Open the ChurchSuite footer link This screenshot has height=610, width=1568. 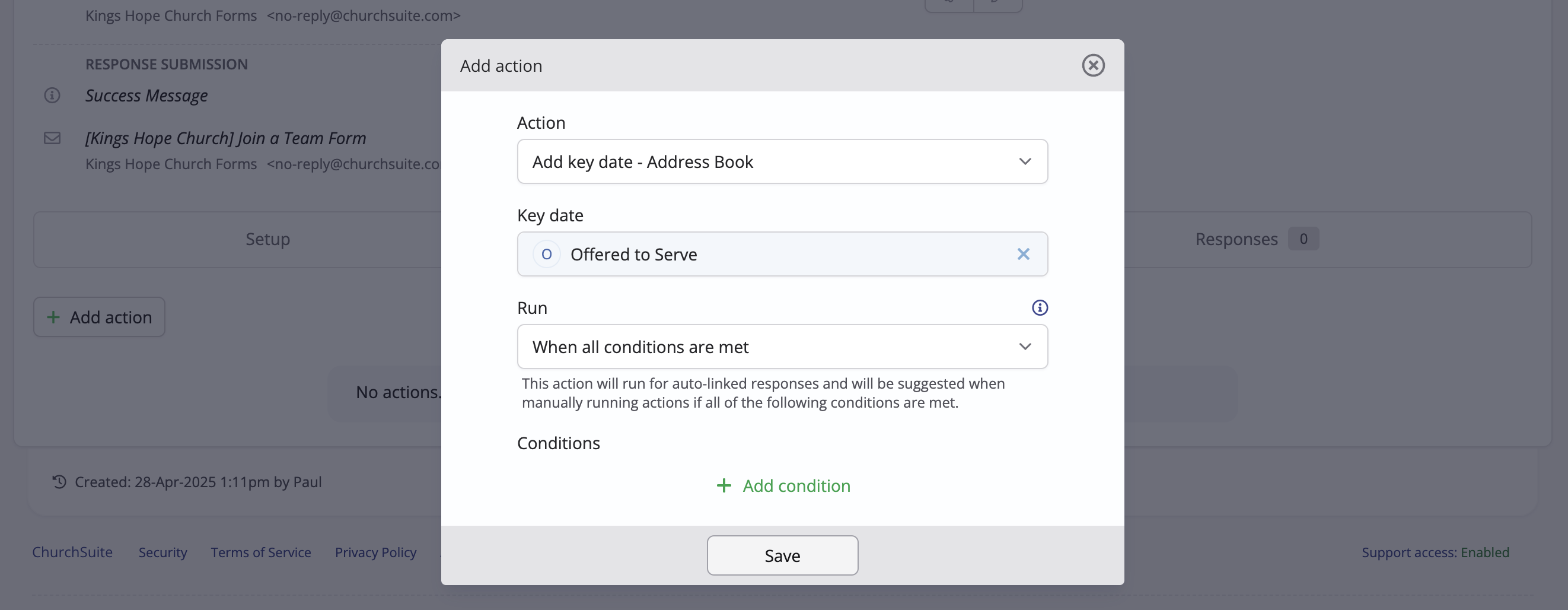pyautogui.click(x=72, y=552)
